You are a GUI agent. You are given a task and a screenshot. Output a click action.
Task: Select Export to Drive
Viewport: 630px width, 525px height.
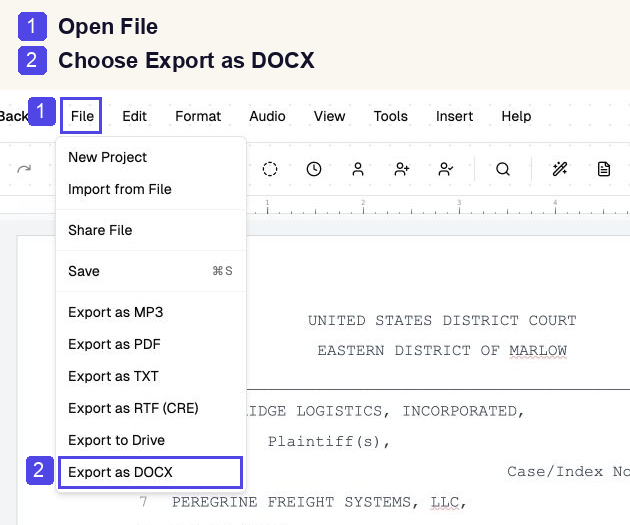151,440
